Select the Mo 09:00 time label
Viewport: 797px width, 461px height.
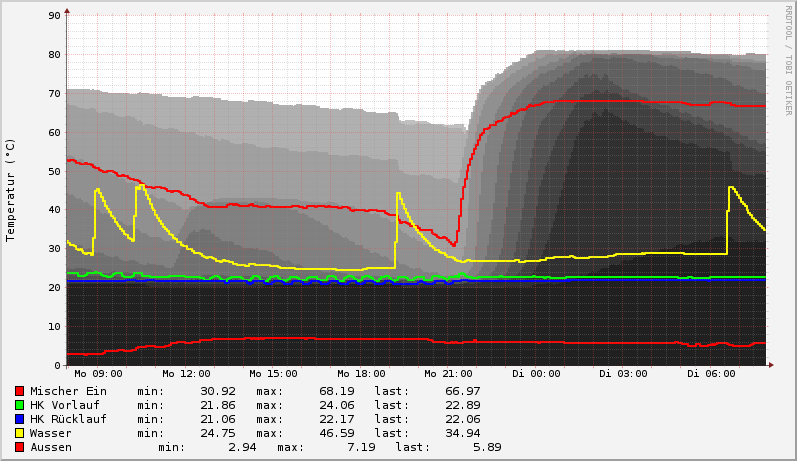click(96, 374)
